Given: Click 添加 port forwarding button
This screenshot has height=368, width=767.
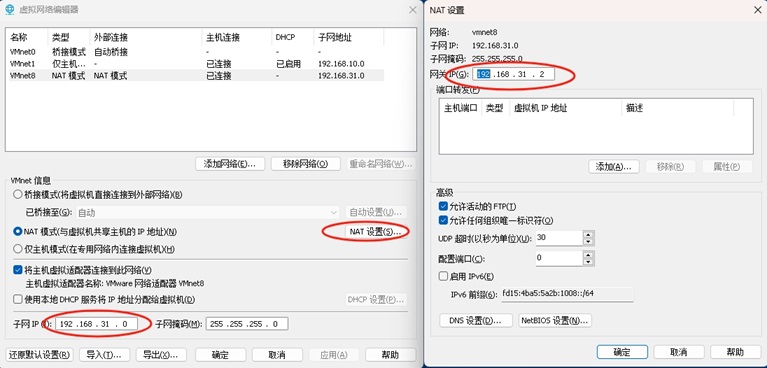Looking at the screenshot, I should (614, 166).
